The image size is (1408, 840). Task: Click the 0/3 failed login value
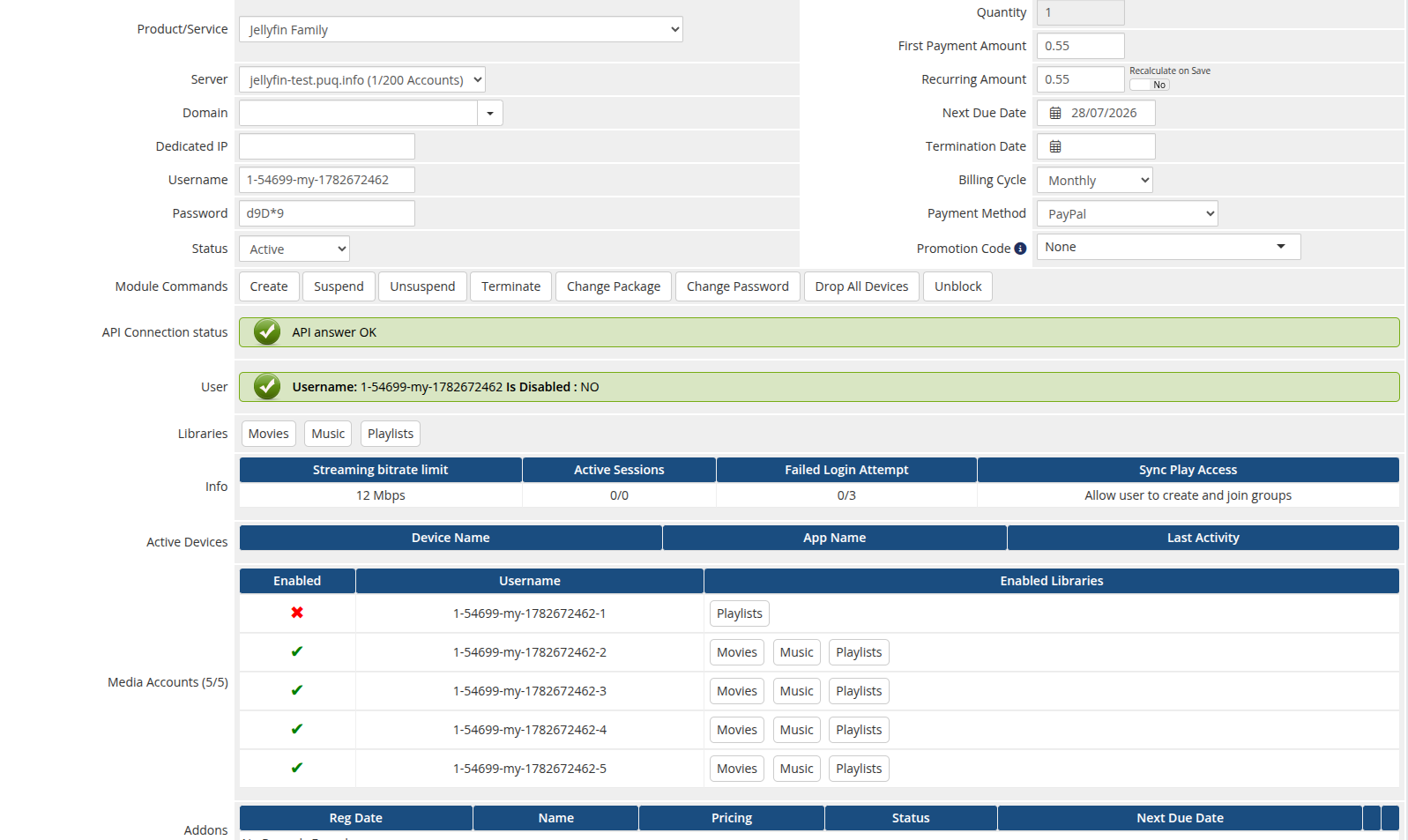(846, 495)
